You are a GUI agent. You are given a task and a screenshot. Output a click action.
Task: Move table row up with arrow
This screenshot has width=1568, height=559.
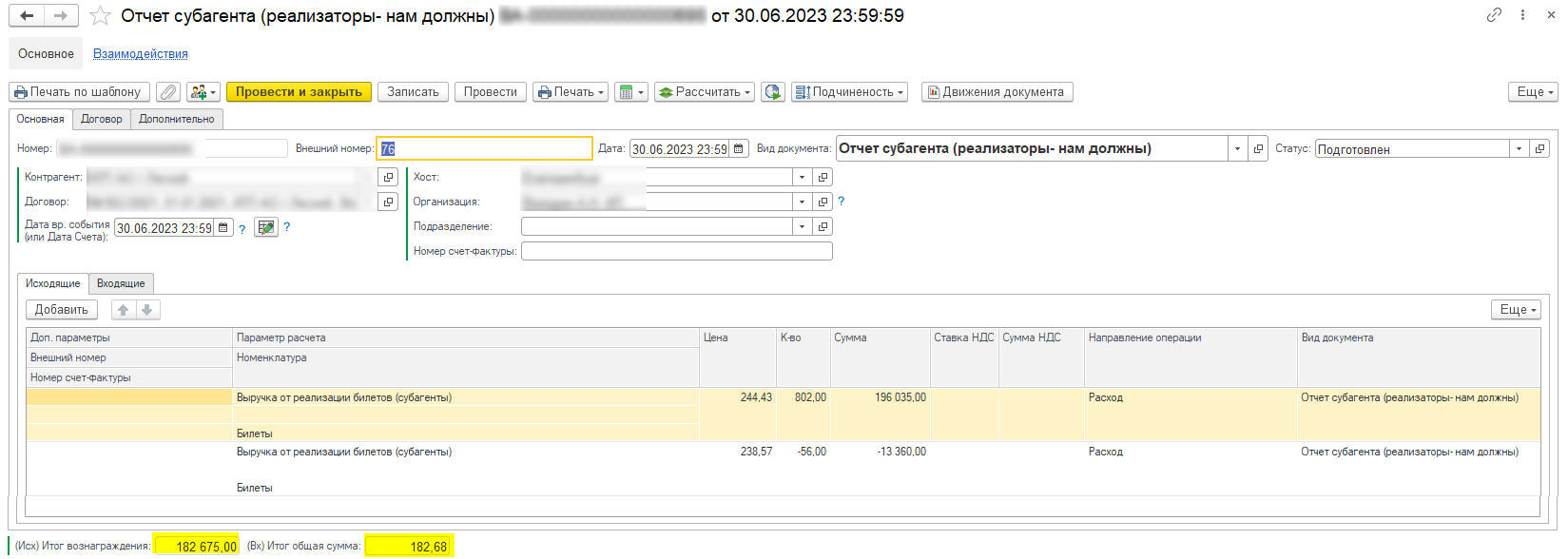tap(124, 310)
